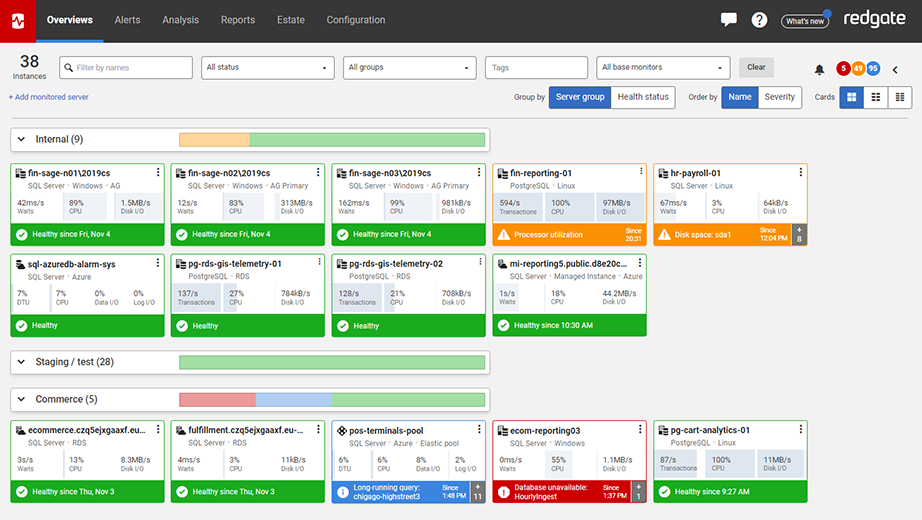The image size is (922, 520).
Task: Group by Health status
Action: click(x=643, y=97)
